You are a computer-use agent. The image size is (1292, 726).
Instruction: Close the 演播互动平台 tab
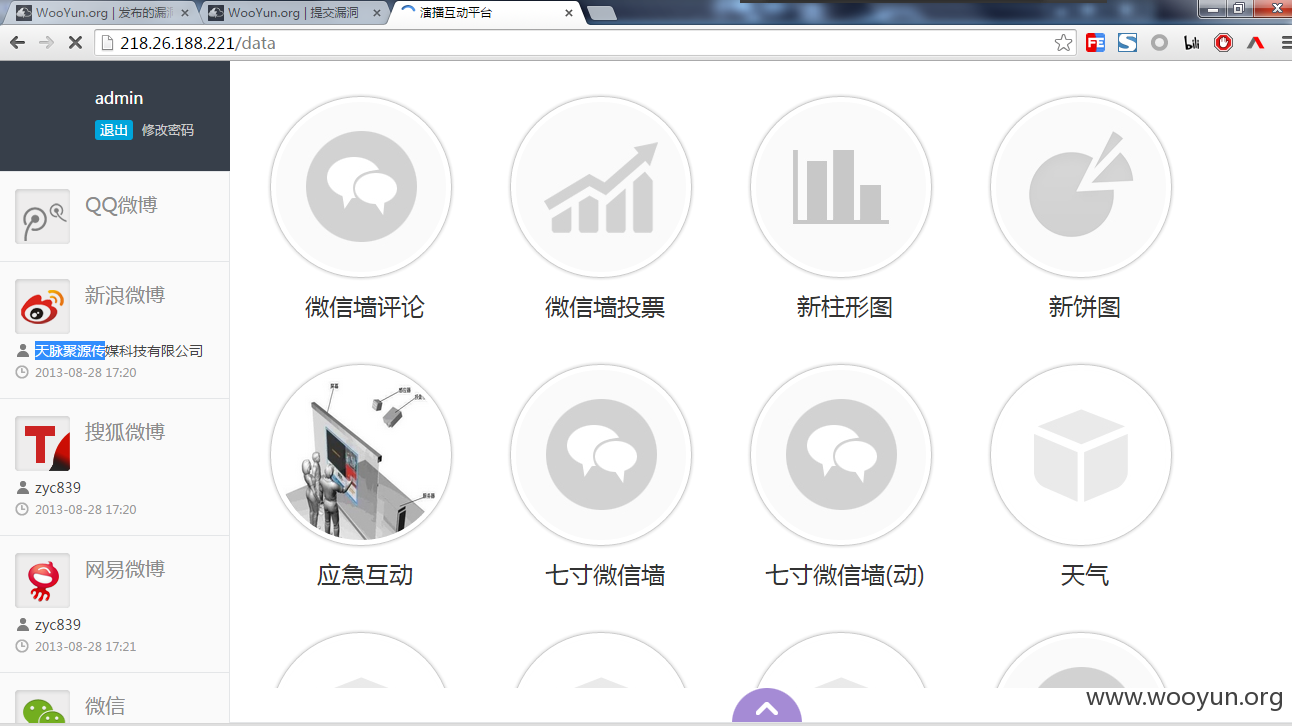click(x=568, y=13)
